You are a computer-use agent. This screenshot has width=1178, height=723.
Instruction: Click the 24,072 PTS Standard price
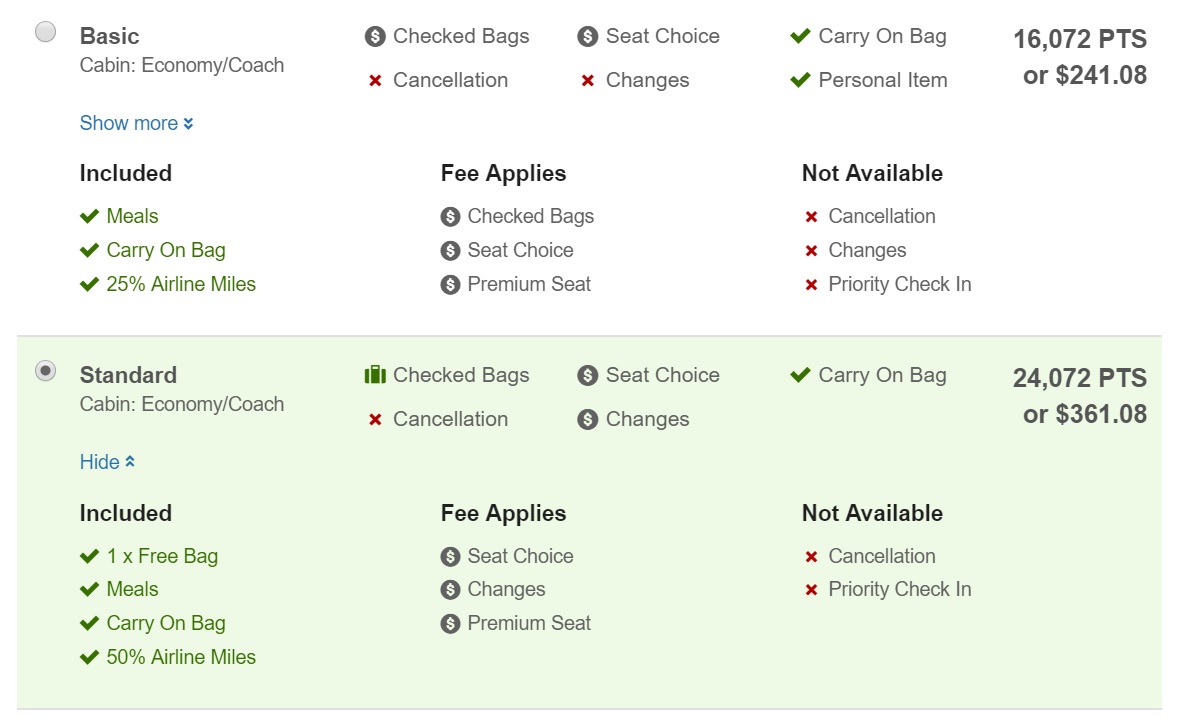click(1079, 379)
